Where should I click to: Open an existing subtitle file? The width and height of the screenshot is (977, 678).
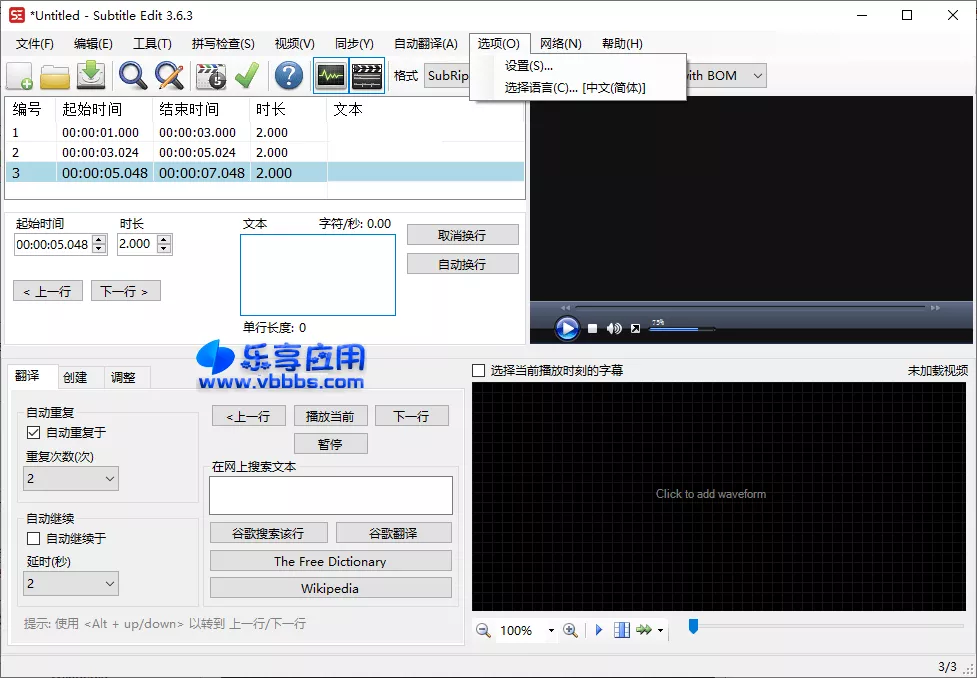pyautogui.click(x=55, y=76)
